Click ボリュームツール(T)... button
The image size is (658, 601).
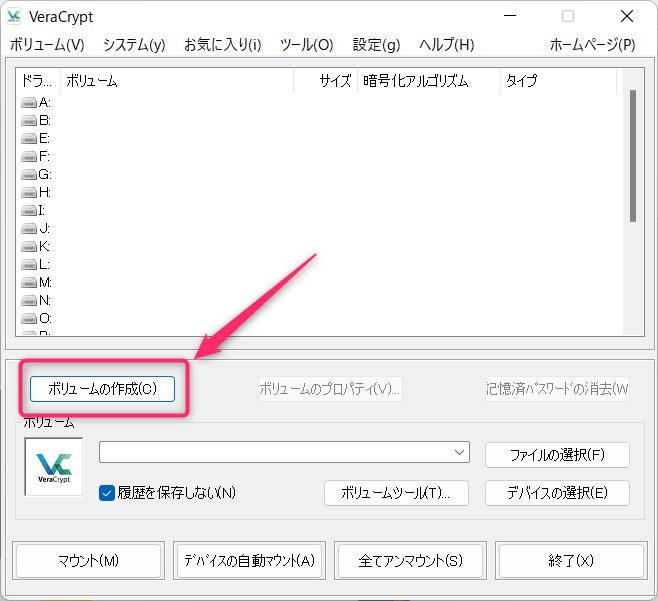(x=396, y=493)
